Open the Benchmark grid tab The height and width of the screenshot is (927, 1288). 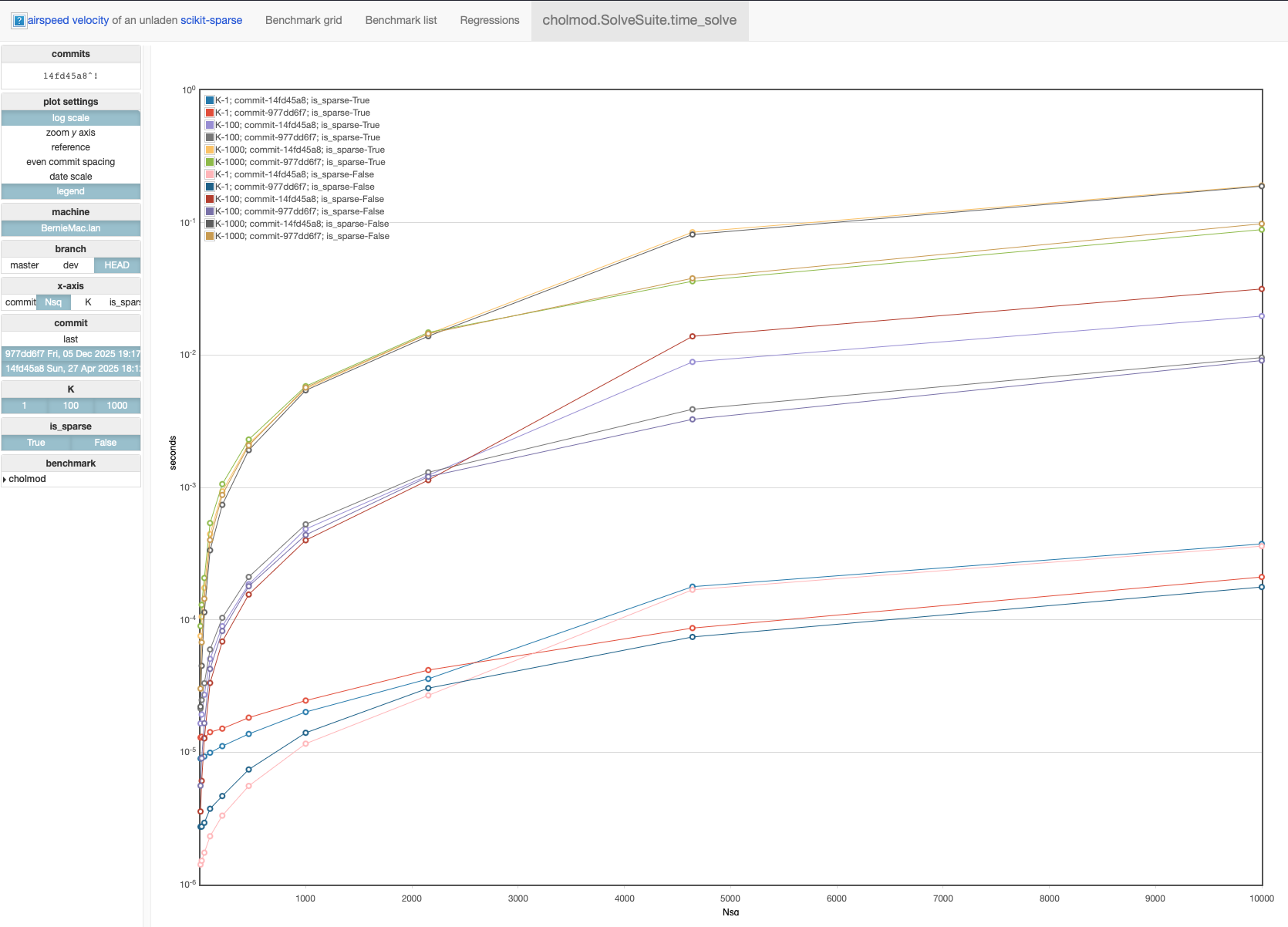(303, 20)
